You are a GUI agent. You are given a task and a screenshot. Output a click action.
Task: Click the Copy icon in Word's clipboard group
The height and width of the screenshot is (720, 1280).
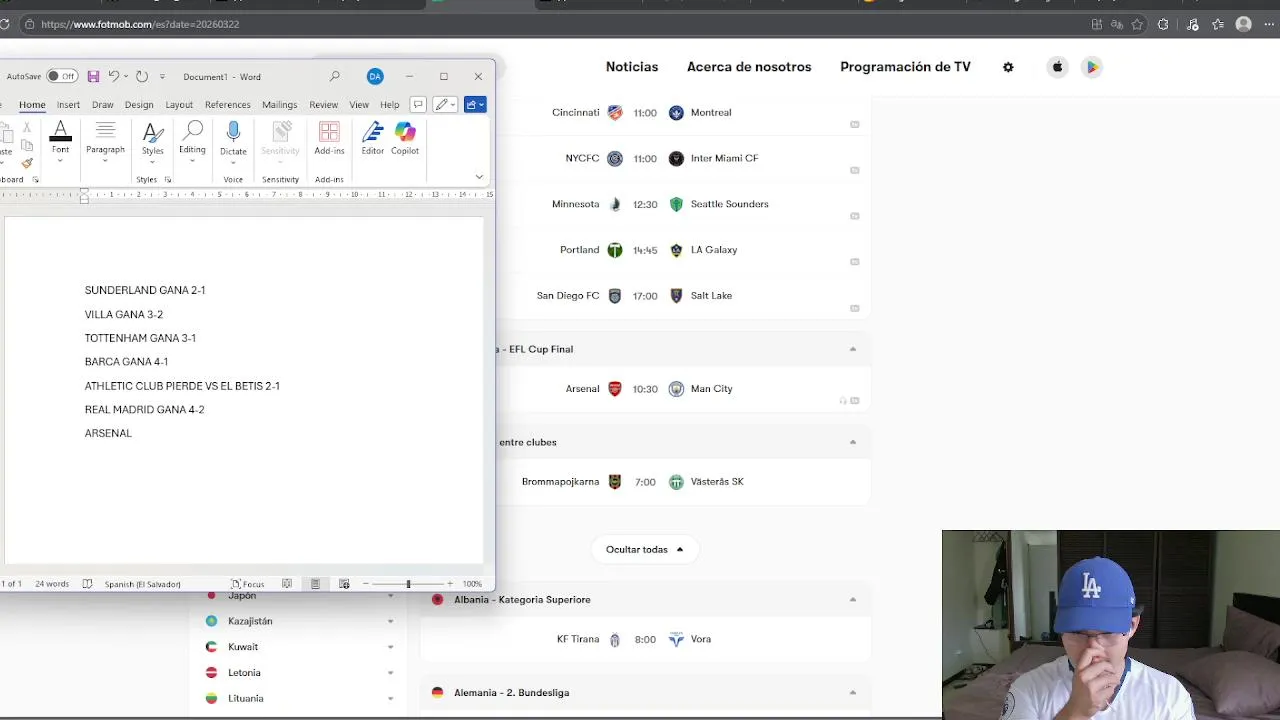(27, 145)
